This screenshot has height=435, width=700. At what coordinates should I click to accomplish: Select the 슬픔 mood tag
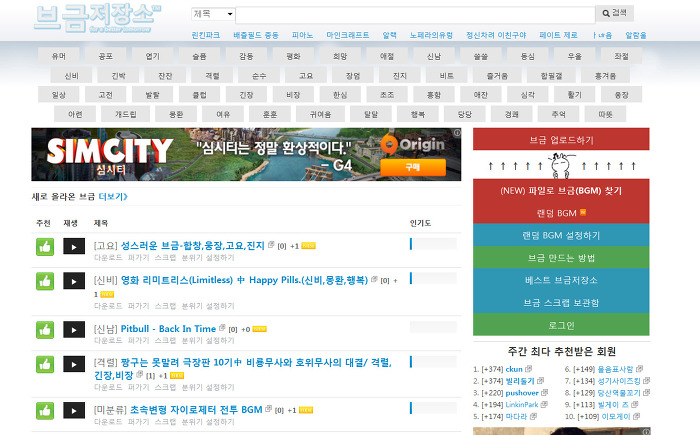click(200, 56)
